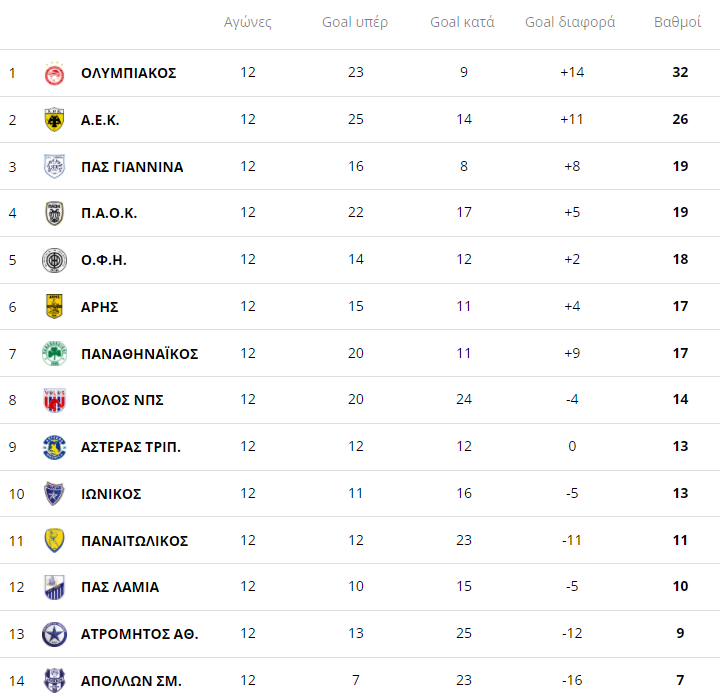Screen dimensions: 720x700
Task: Click the ΠΑΝΑΙΤΩΛΙΚΟΣ yellow crest icon
Action: click(x=54, y=540)
